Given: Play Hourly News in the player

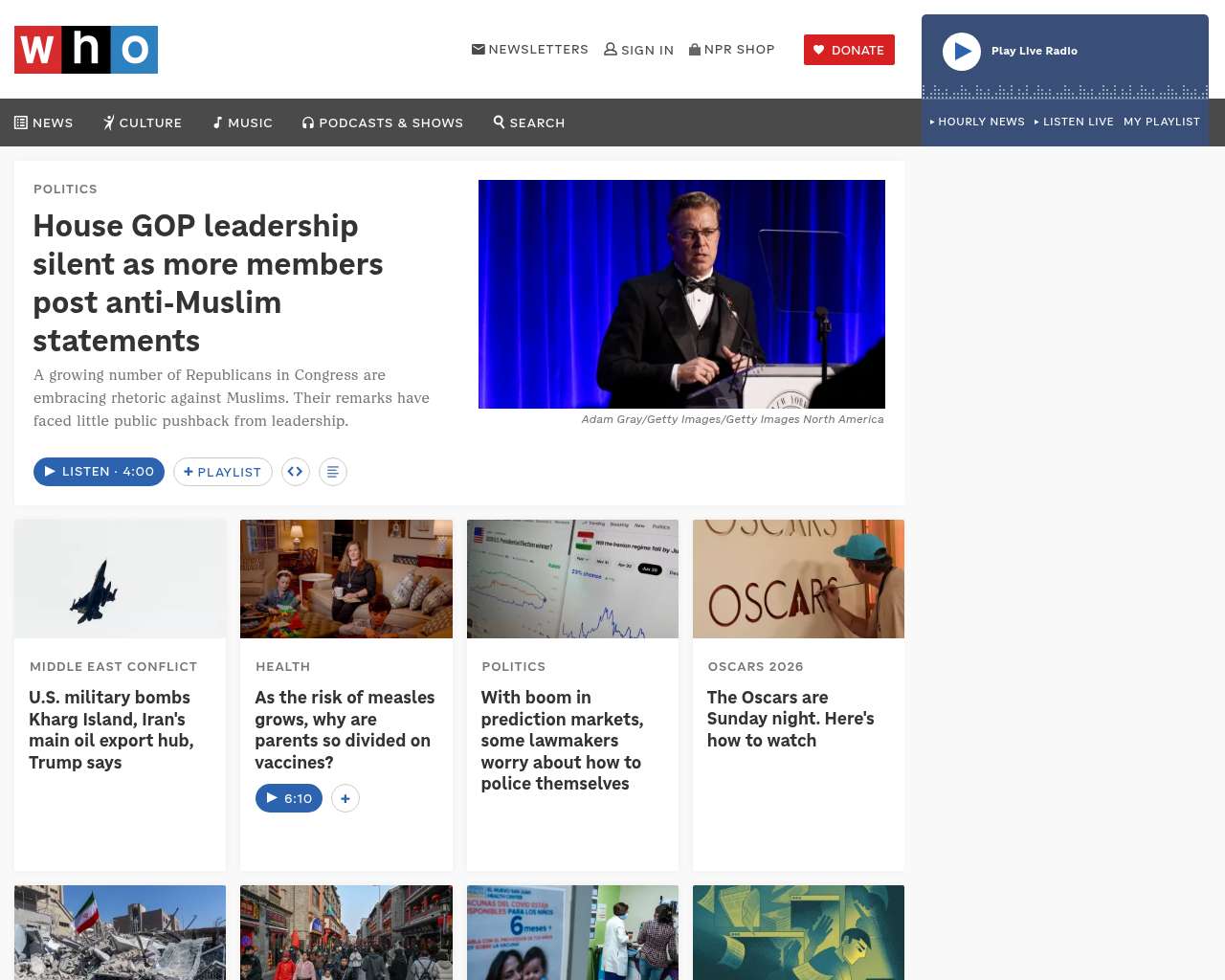Looking at the screenshot, I should pos(977,122).
